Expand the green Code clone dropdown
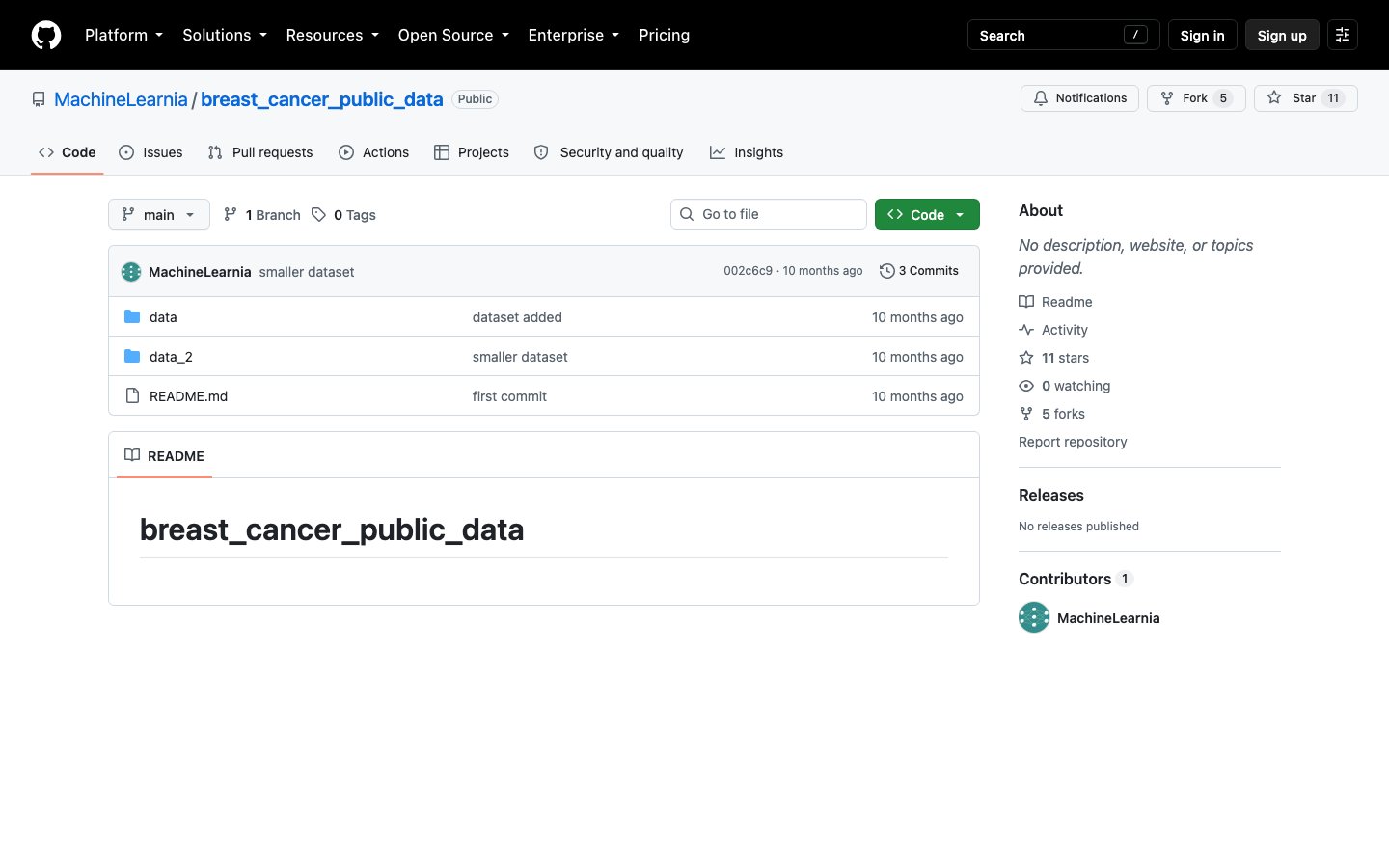The height and width of the screenshot is (868, 1389). pos(927,214)
